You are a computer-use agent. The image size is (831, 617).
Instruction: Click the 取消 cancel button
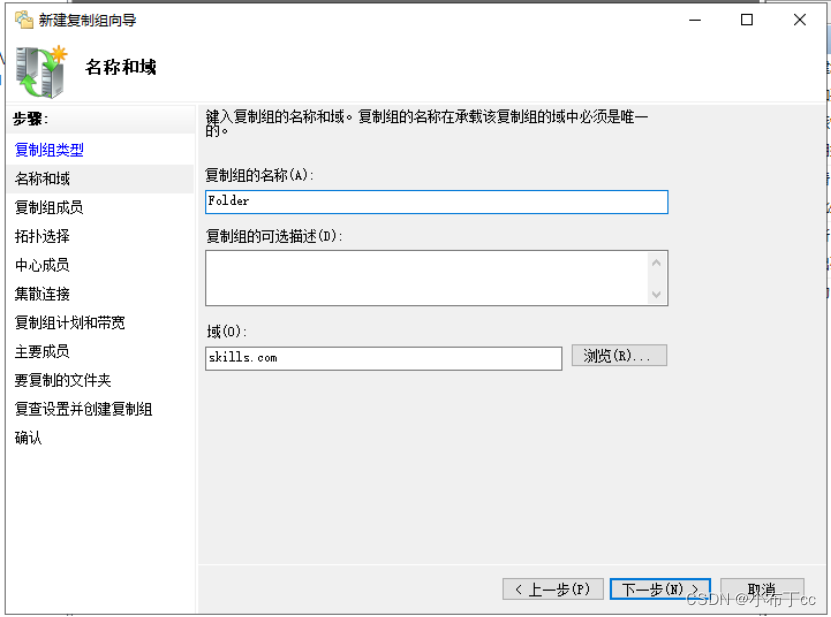pyautogui.click(x=761, y=589)
